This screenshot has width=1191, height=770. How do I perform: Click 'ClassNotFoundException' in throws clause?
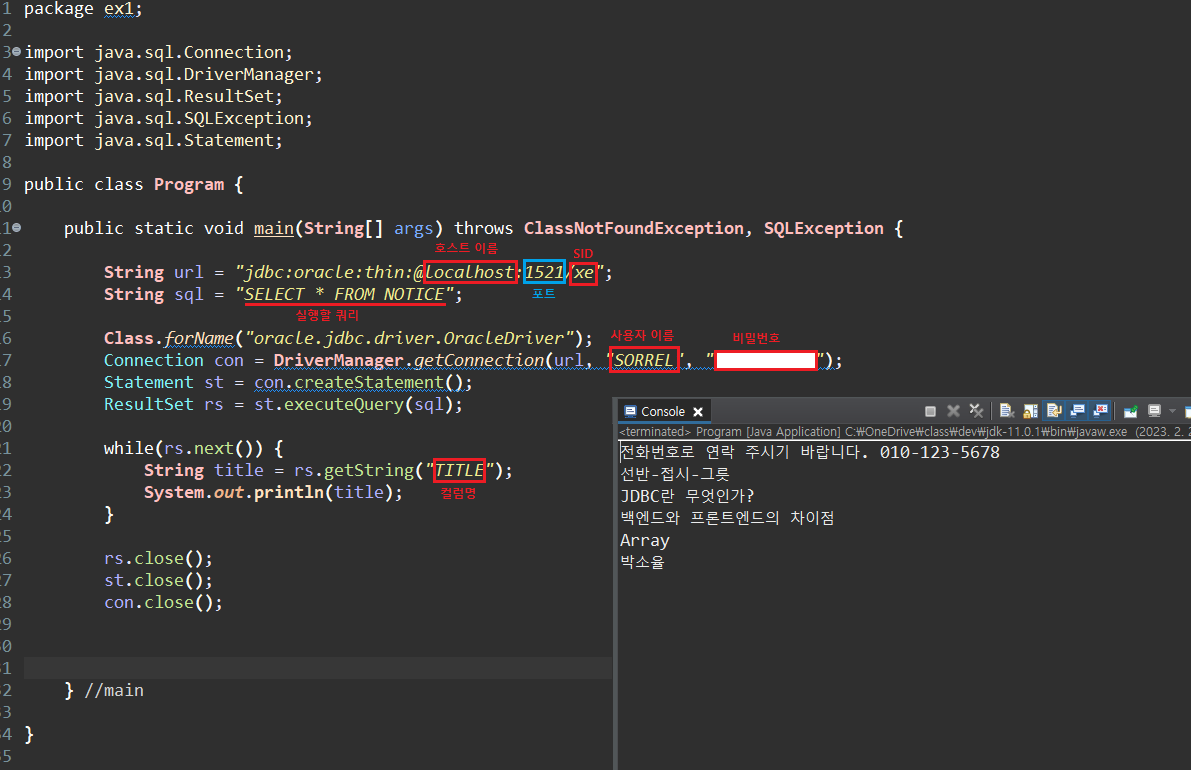click(x=633, y=229)
